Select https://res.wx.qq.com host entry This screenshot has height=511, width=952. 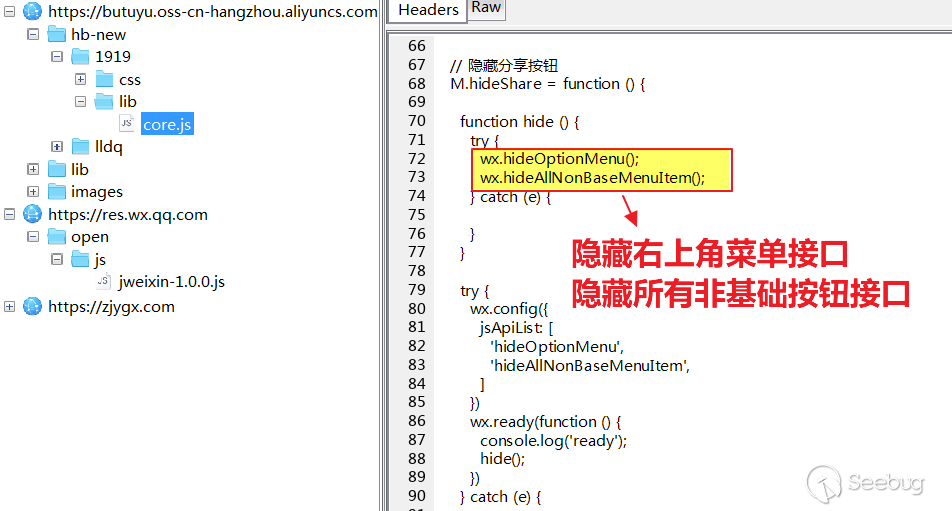128,215
